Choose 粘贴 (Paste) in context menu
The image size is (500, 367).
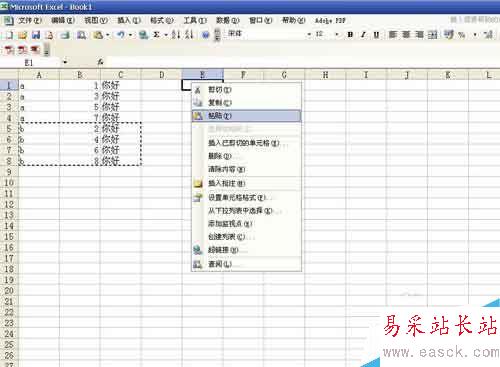246,116
